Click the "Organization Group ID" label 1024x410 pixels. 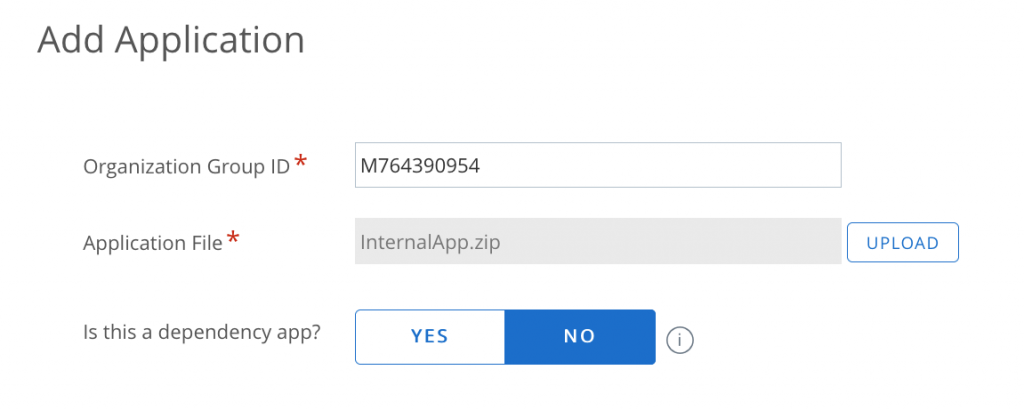click(187, 167)
